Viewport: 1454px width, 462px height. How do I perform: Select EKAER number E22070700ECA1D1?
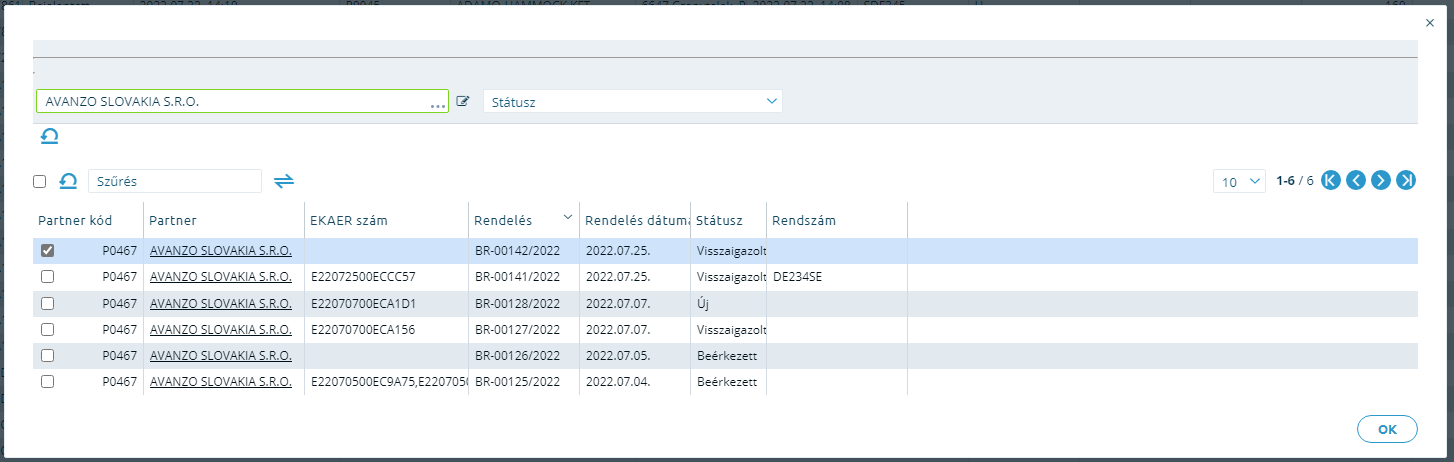(x=363, y=303)
